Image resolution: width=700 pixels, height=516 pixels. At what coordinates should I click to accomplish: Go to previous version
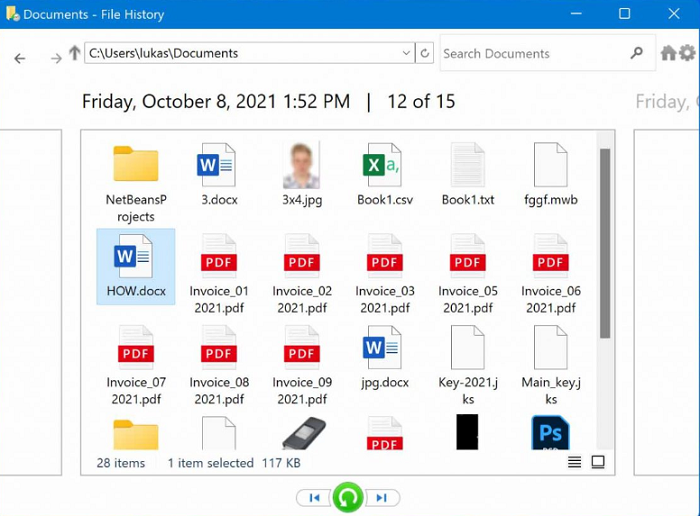tap(314, 498)
